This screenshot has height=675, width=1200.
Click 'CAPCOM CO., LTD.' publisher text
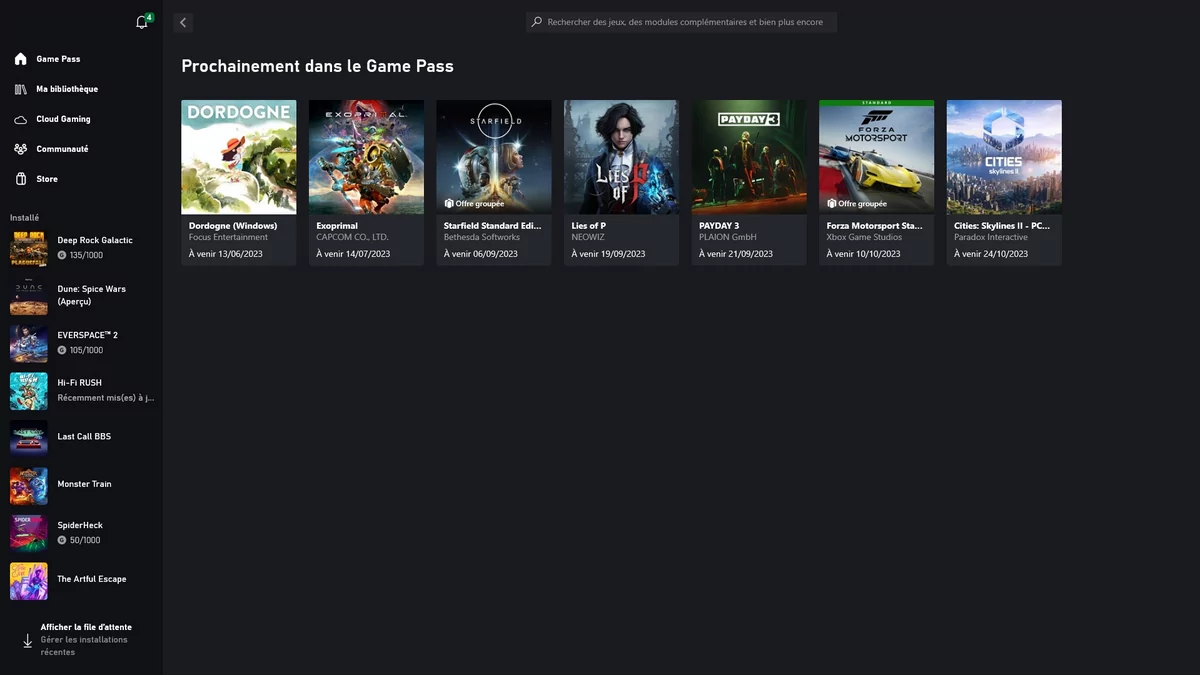tap(352, 237)
